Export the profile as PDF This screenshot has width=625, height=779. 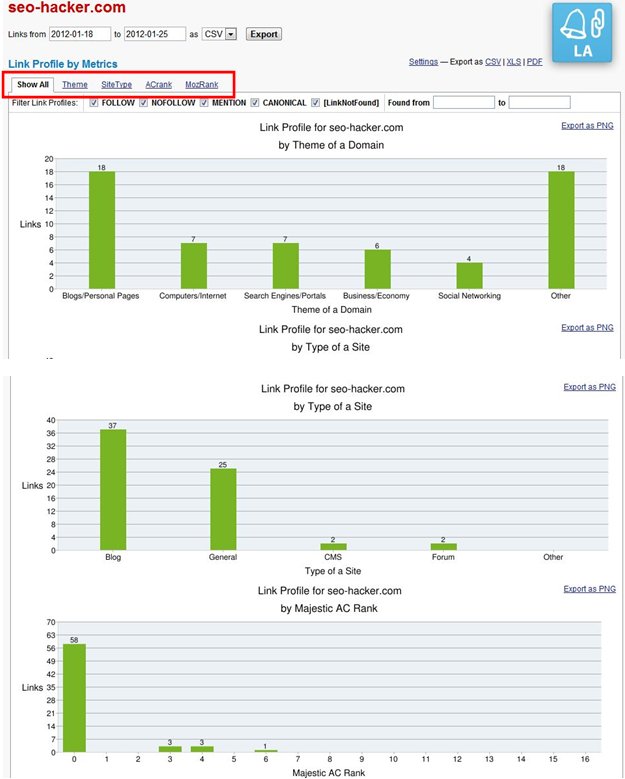(x=535, y=62)
